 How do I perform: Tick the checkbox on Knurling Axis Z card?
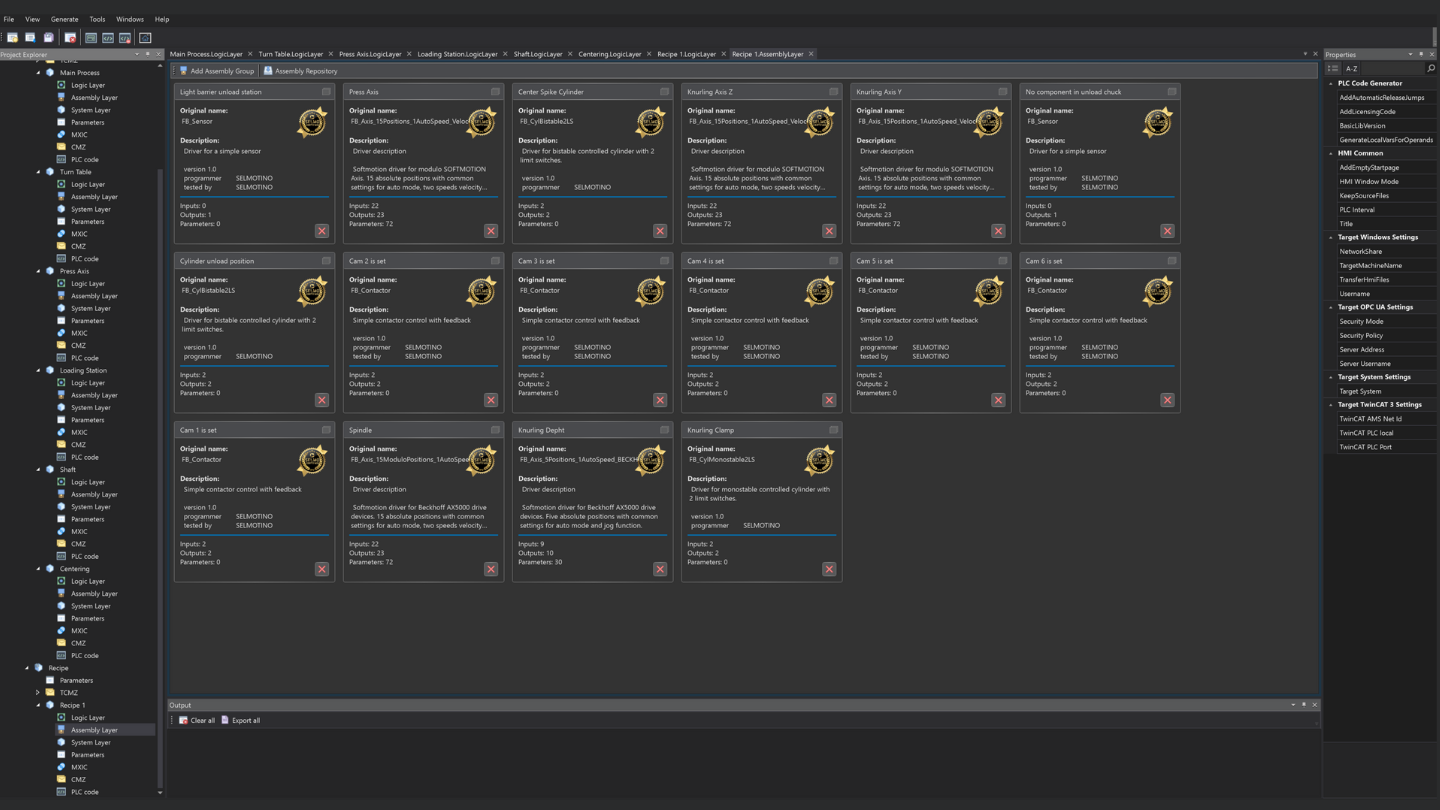833,92
